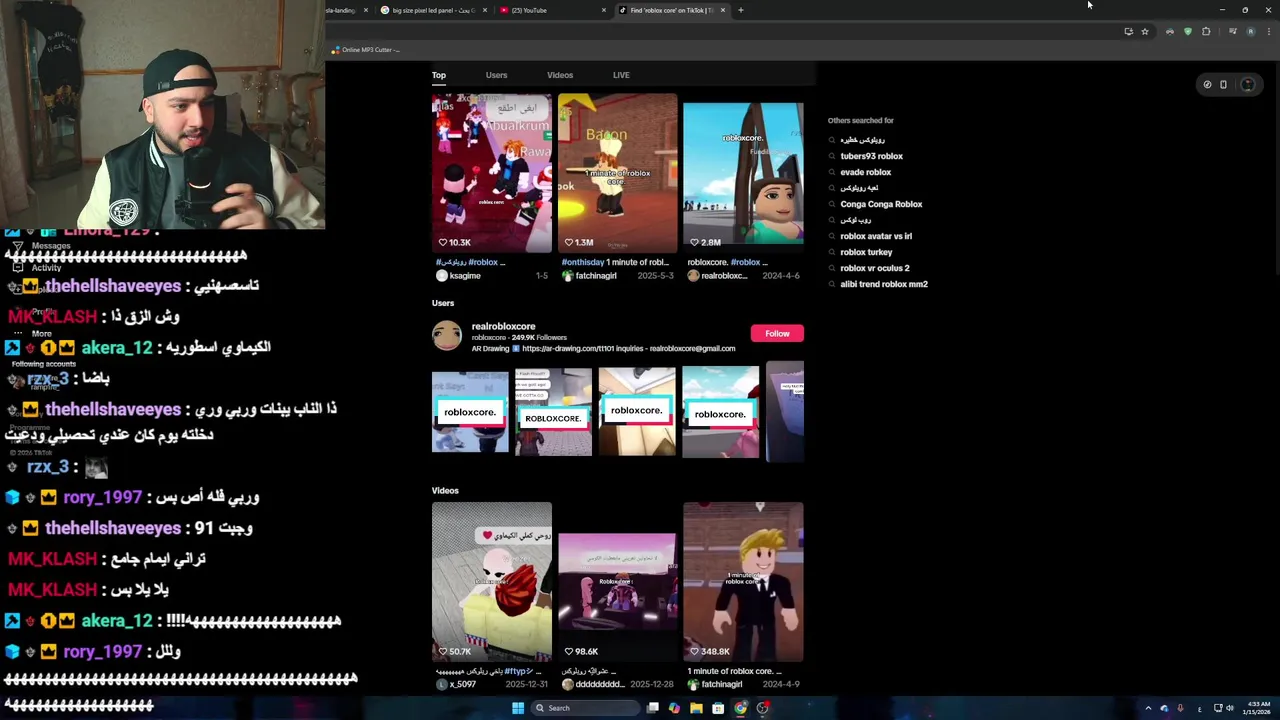Switch to the Top results tab

tap(439, 75)
